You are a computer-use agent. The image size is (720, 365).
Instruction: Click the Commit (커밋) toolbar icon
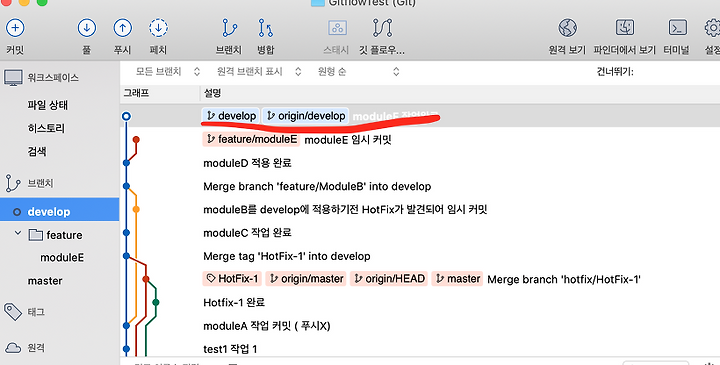15,28
